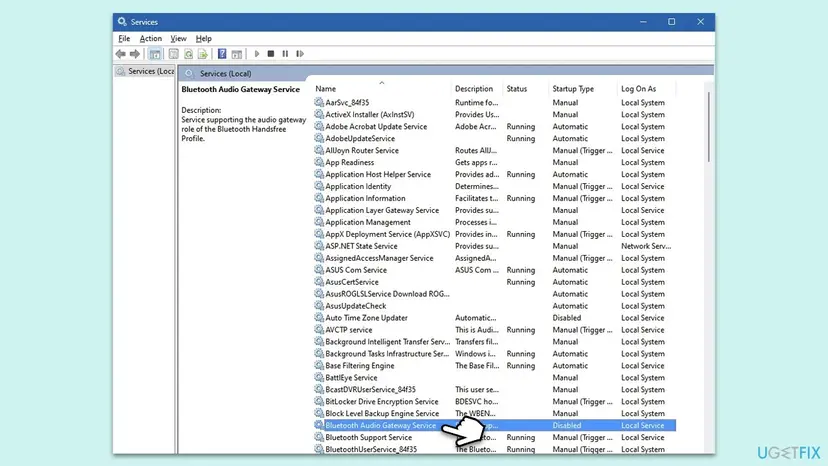Select Services (Local) in the console tree
Viewport: 828px width, 466px height.
[145, 71]
